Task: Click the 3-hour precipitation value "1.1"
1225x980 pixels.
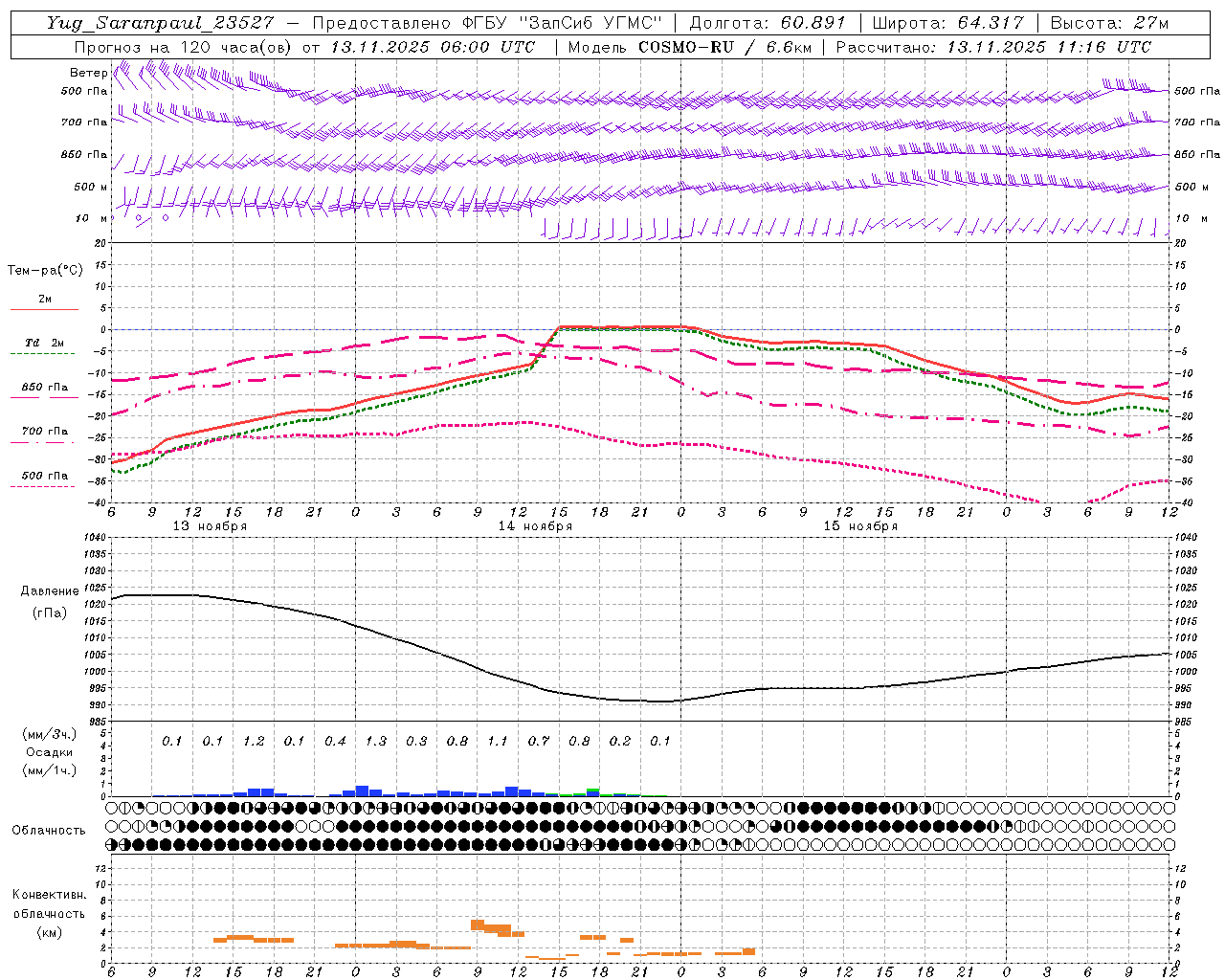Action: click(498, 741)
